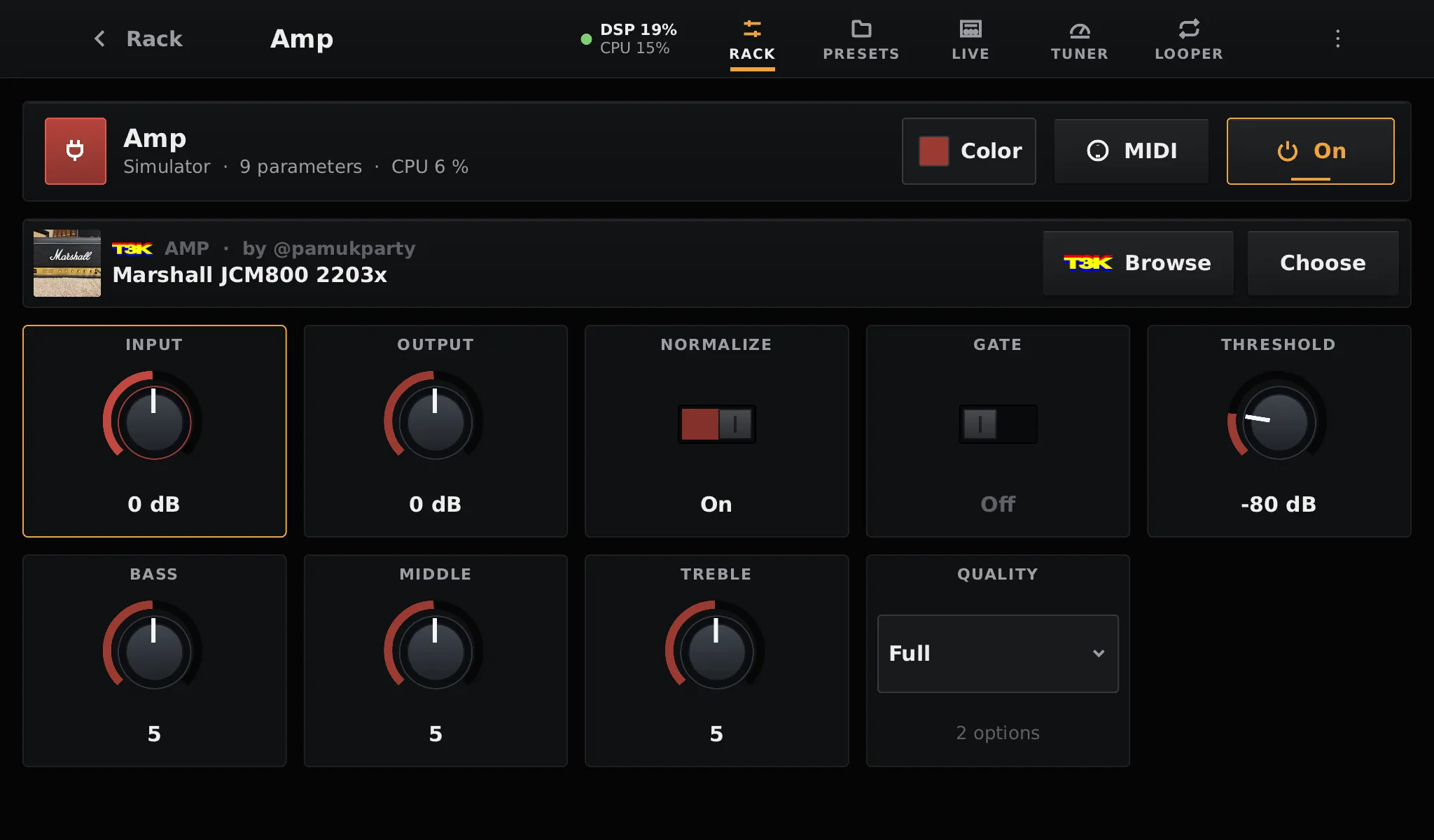Click the T3K Browse button
The image size is (1434, 840).
click(x=1139, y=263)
